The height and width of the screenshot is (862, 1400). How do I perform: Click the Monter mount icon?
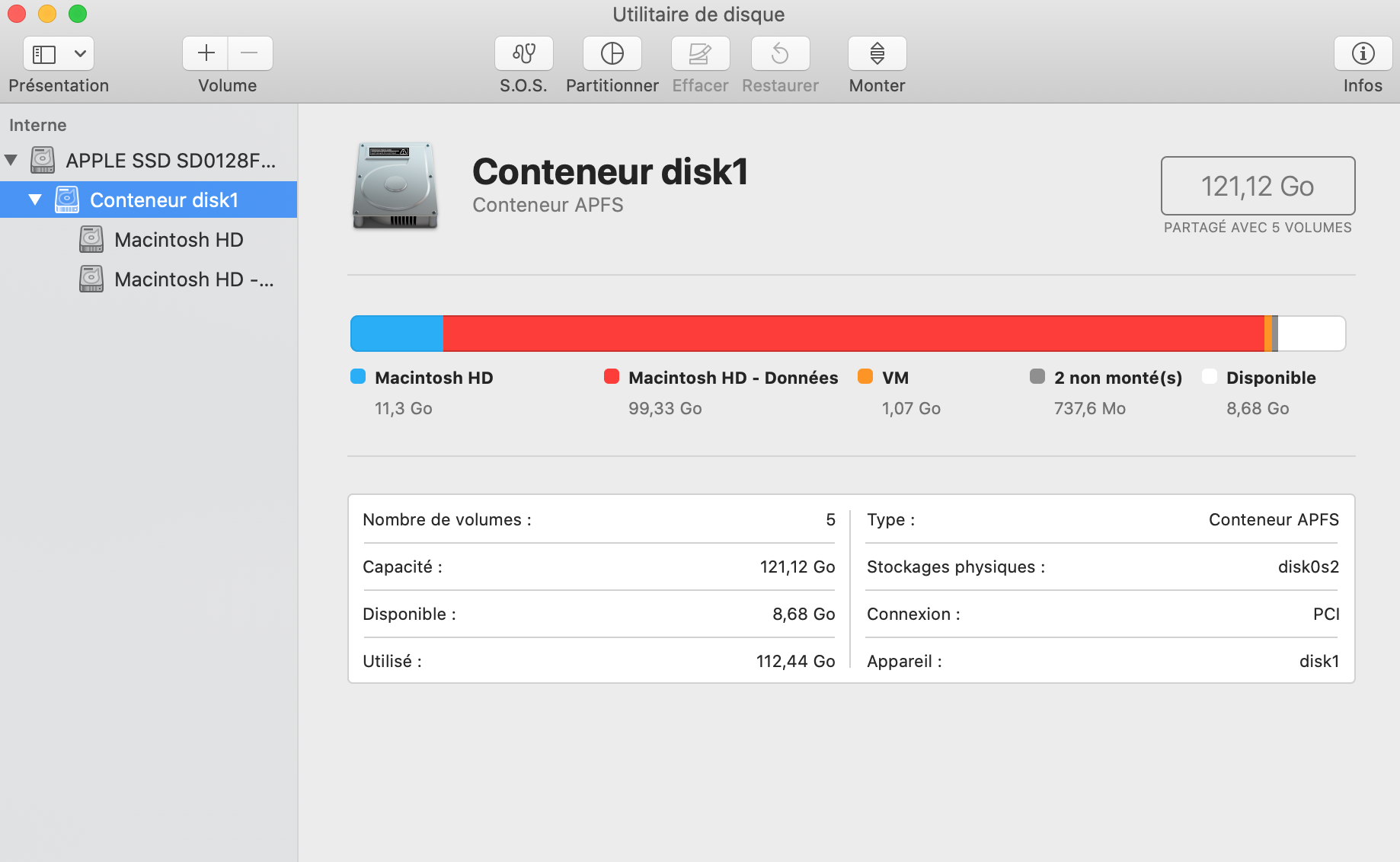(877, 54)
